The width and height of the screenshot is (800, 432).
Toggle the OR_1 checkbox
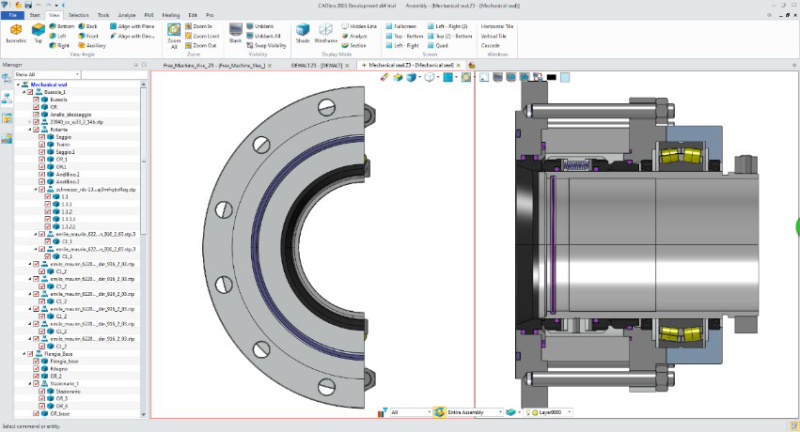click(42, 160)
